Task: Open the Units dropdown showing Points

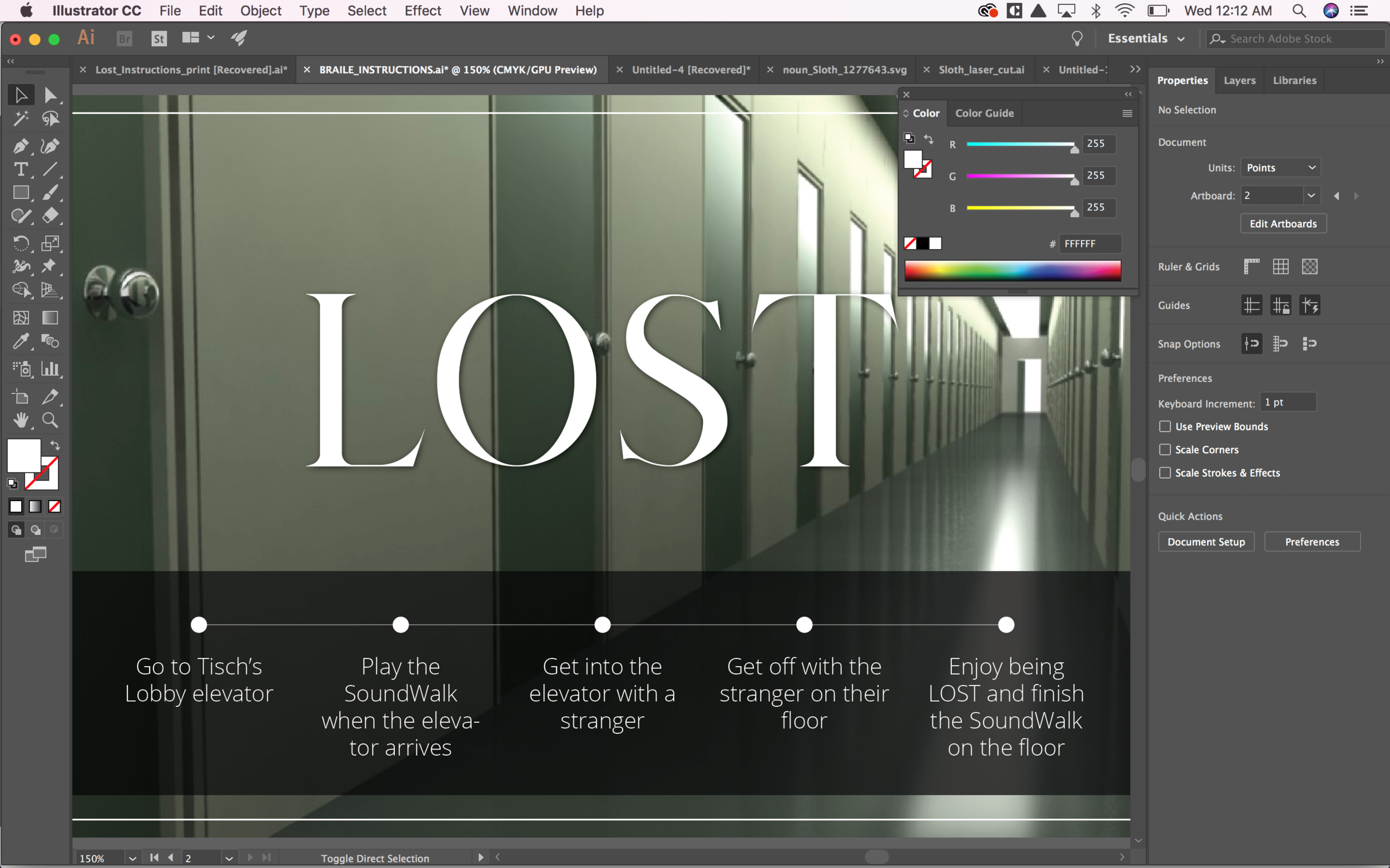Action: (1280, 167)
